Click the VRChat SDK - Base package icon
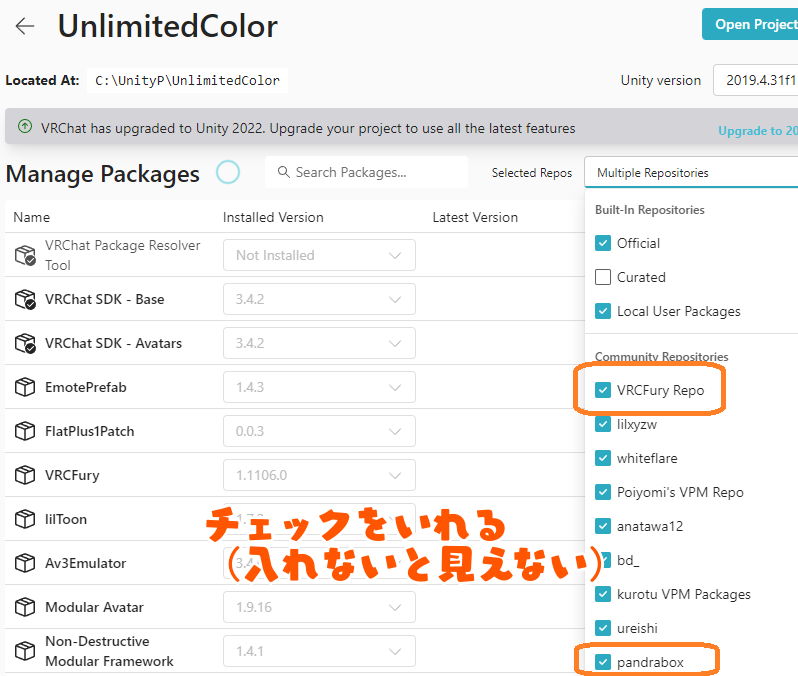 (x=25, y=299)
